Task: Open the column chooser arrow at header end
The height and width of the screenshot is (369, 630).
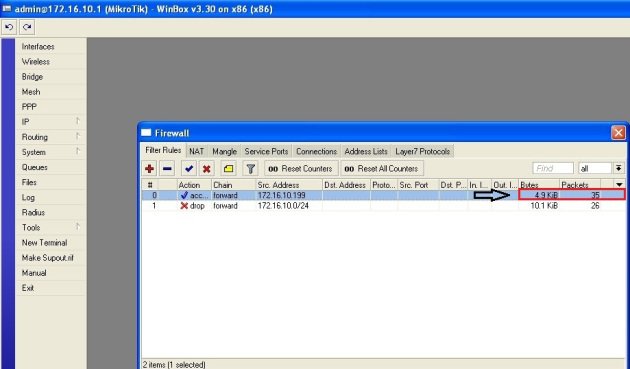Action: coord(619,185)
